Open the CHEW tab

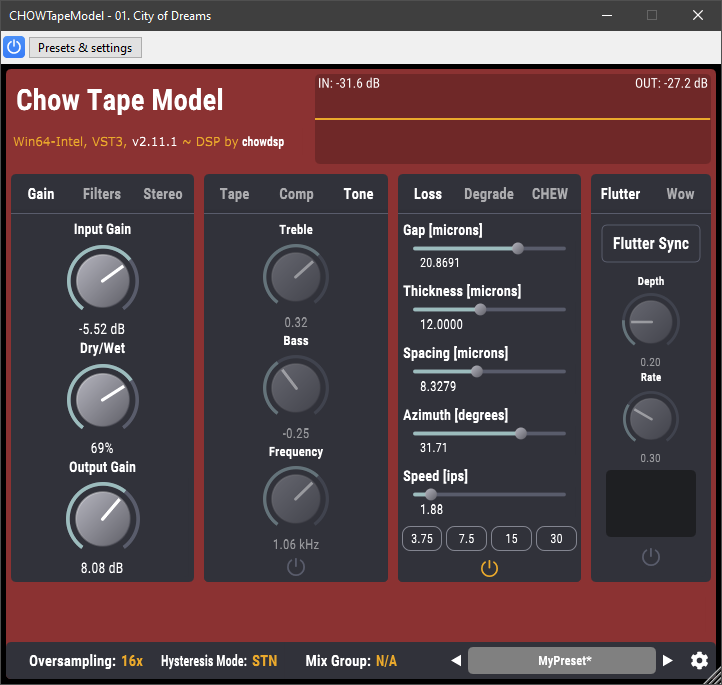tap(550, 194)
